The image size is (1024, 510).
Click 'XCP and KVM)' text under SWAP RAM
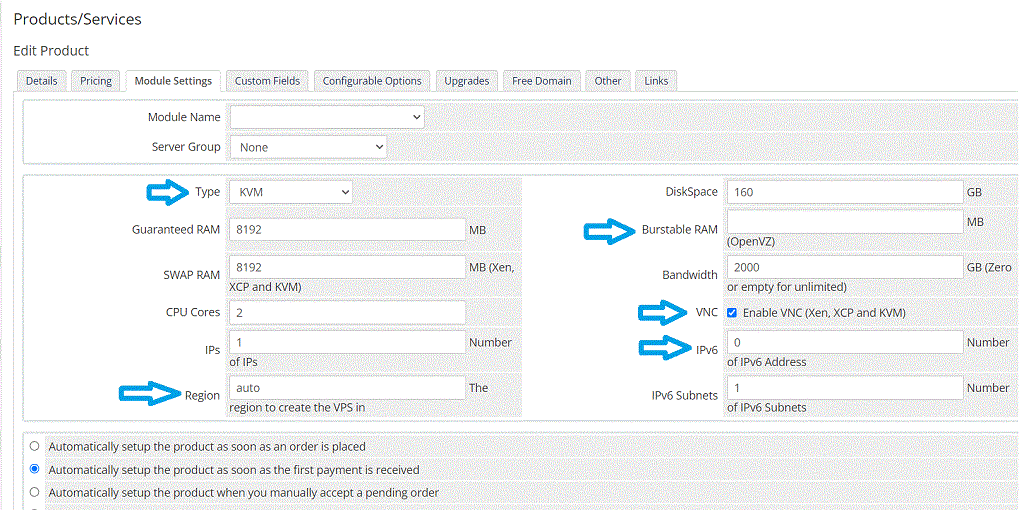265,287
